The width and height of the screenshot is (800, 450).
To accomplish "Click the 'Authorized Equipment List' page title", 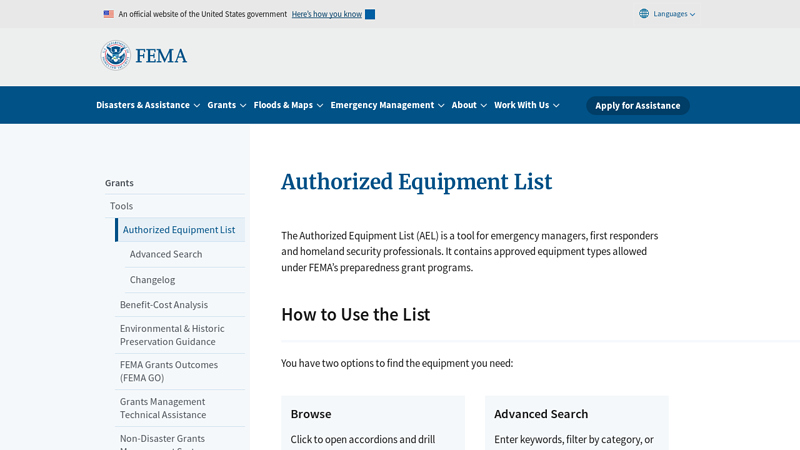I will tap(416, 182).
